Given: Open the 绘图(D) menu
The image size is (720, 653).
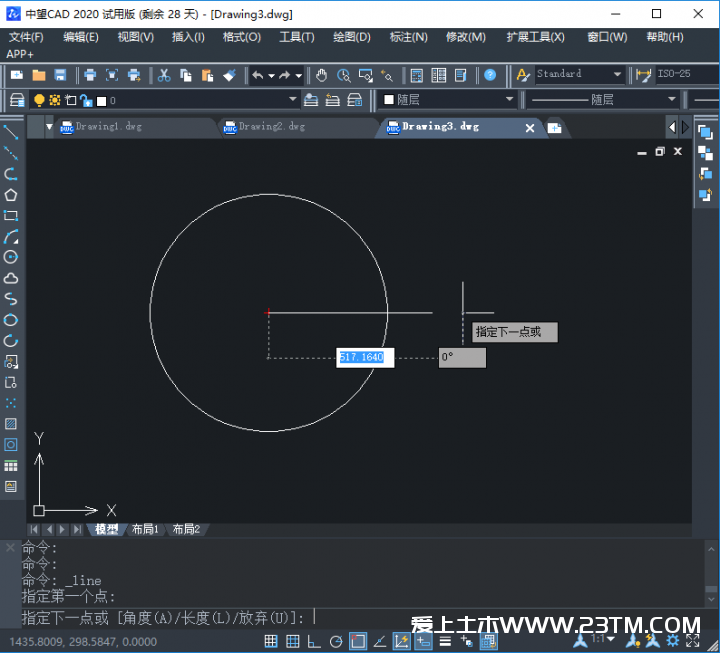Looking at the screenshot, I should pyautogui.click(x=352, y=37).
